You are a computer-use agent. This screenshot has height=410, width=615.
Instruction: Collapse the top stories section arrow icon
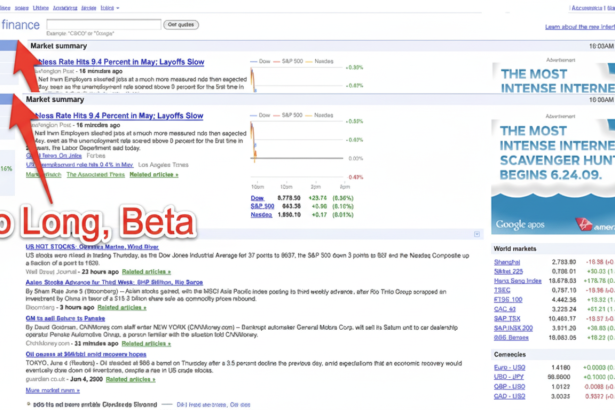[x=477, y=234]
